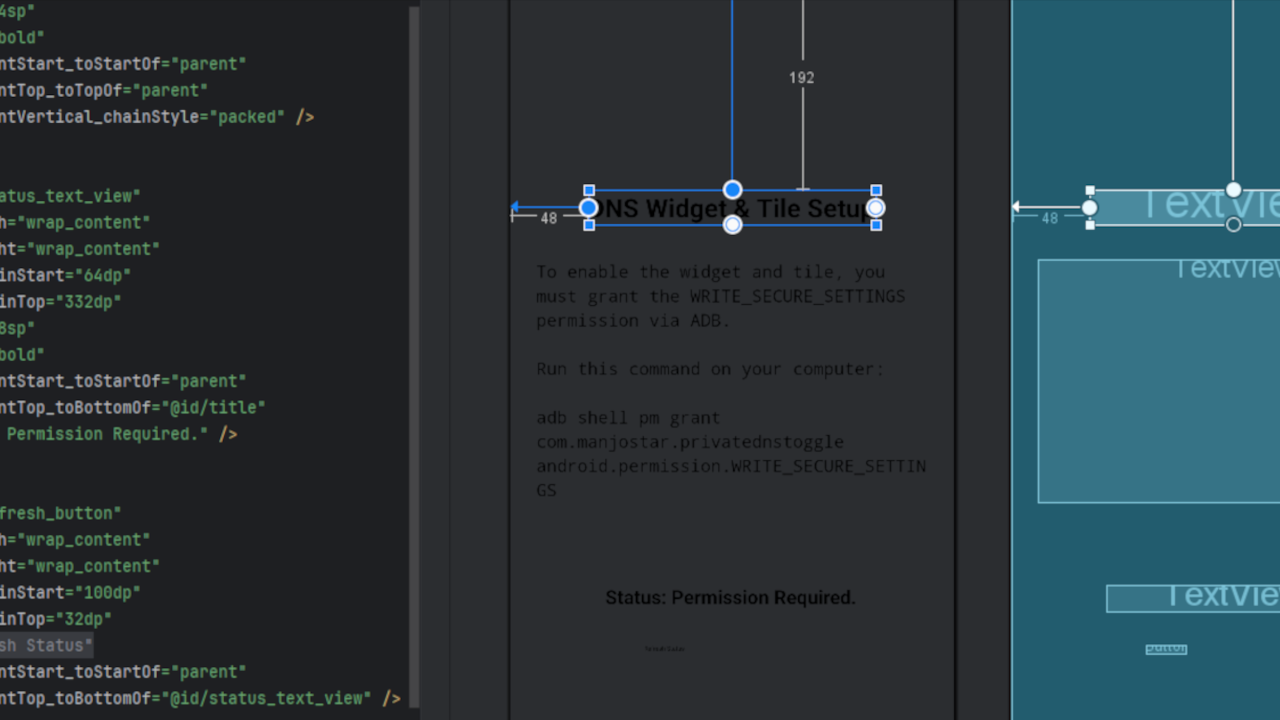The height and width of the screenshot is (720, 1280).
Task: Place cursor in the chainStyle="packed" code line
Action: pyautogui.click(x=150, y=117)
